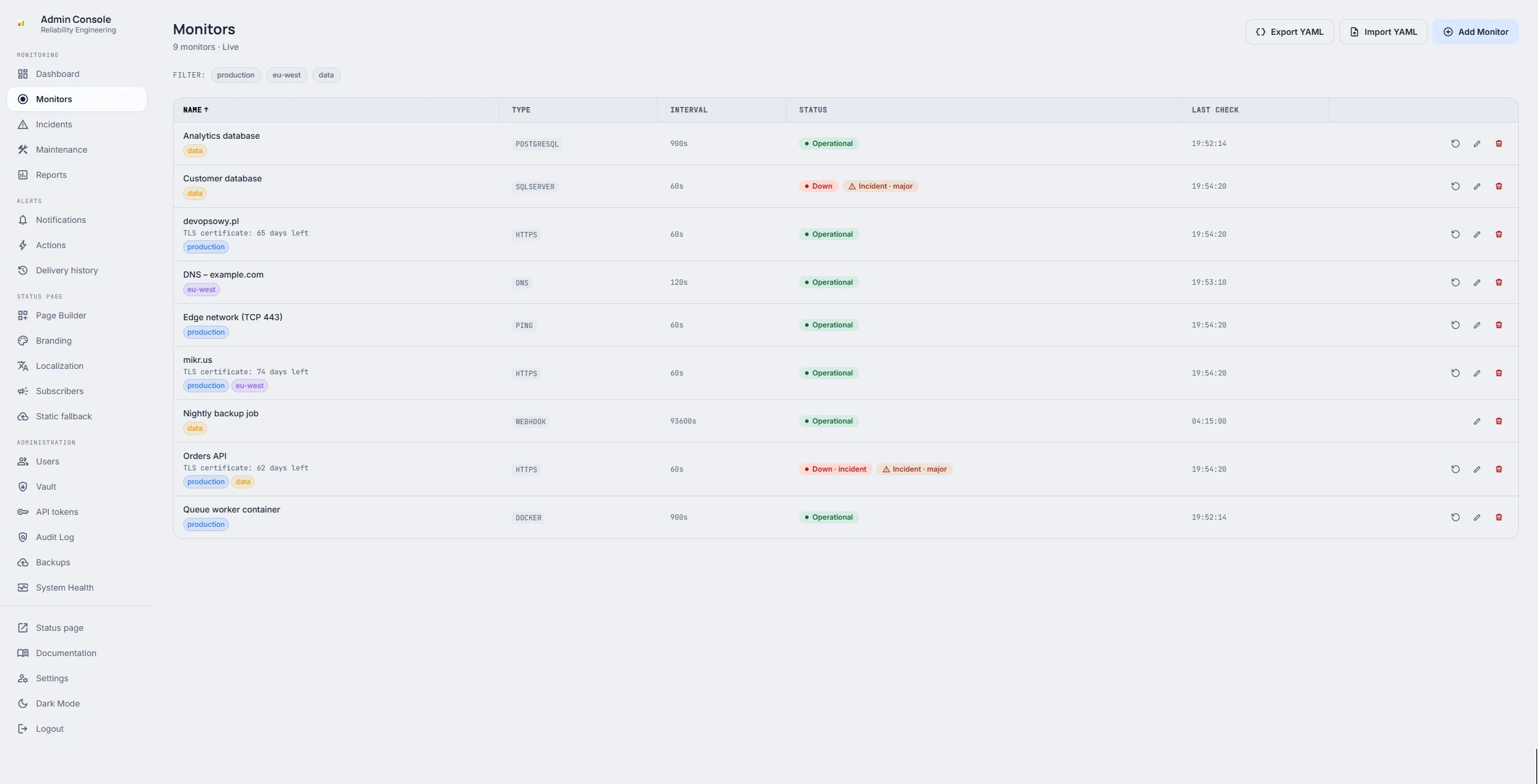Open the Incidents page
Screen dimensions: 1538x784
[x=77, y=124]
